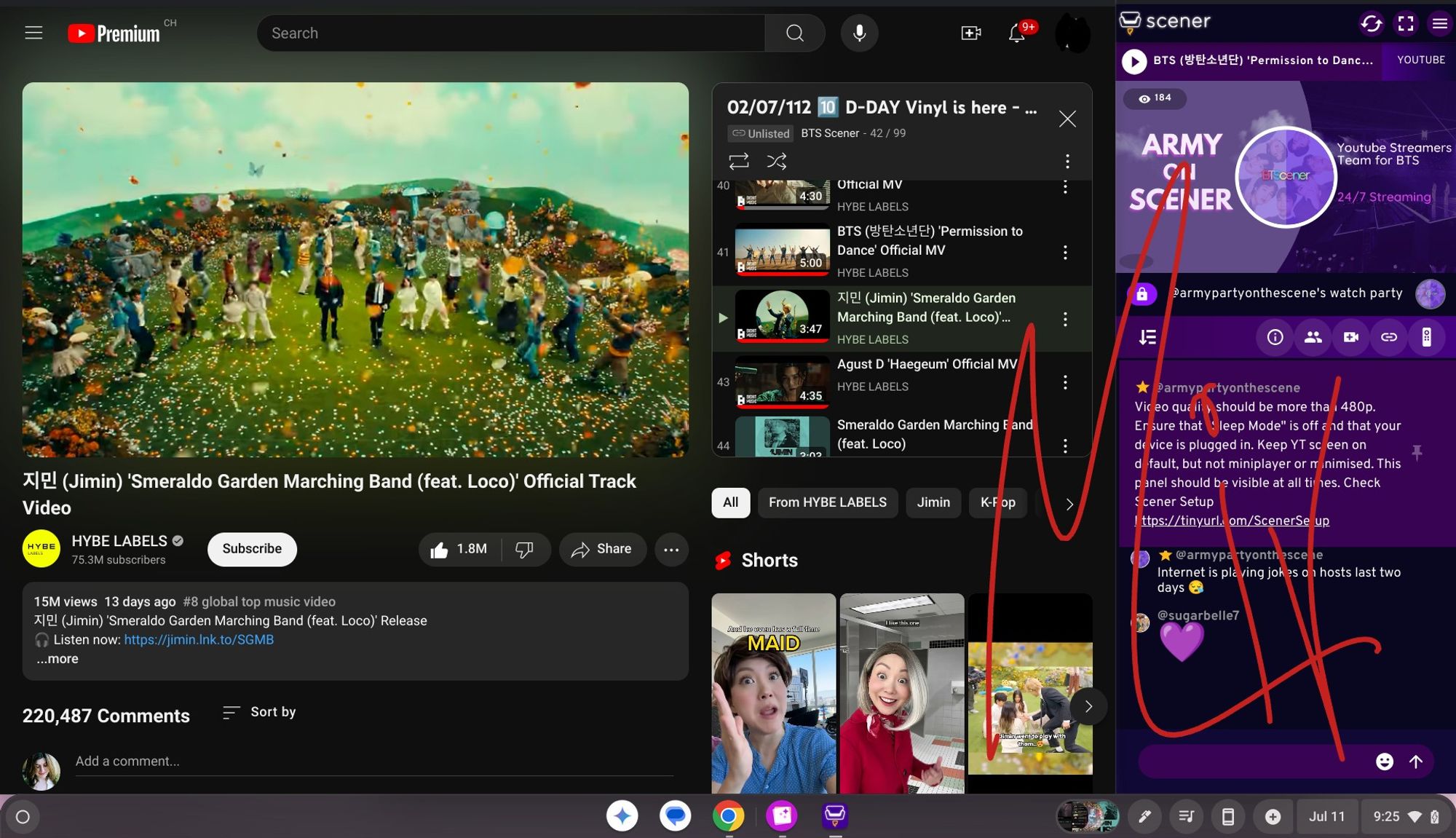Toggle playlist shuffle
The width and height of the screenshot is (1456, 838).
777,161
